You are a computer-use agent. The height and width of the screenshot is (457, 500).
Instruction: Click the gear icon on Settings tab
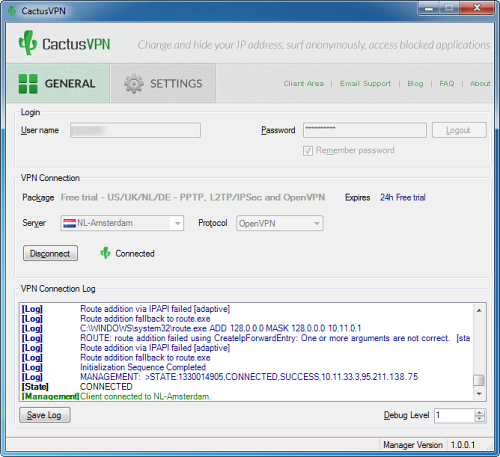point(134,84)
